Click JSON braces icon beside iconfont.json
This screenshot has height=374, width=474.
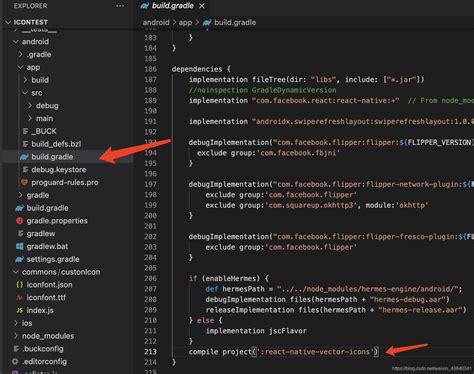[20, 285]
